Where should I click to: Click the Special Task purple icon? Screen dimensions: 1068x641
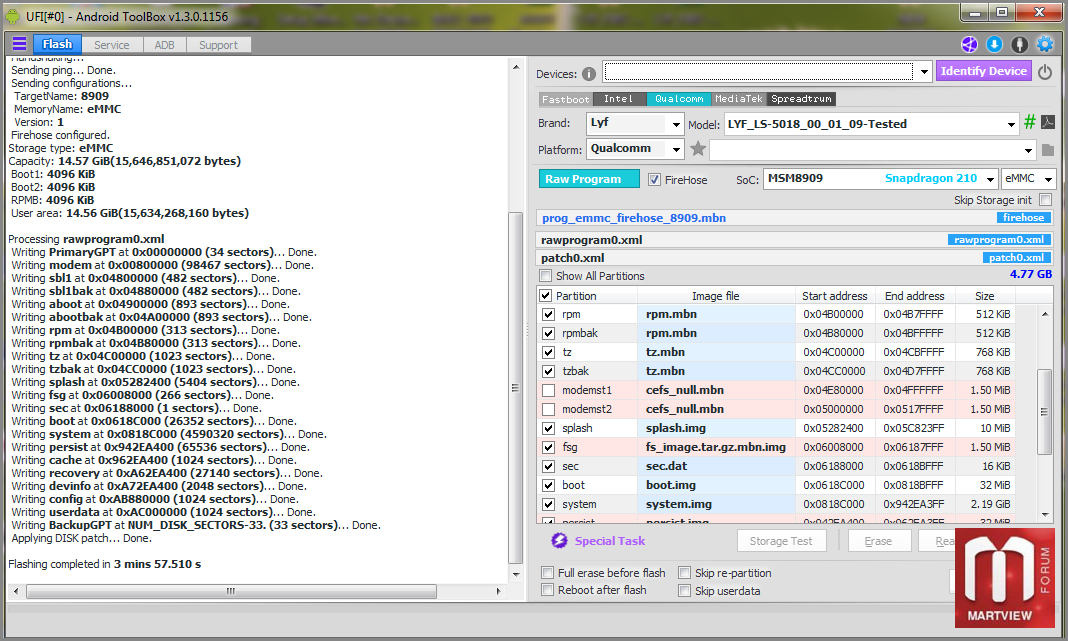coord(559,540)
